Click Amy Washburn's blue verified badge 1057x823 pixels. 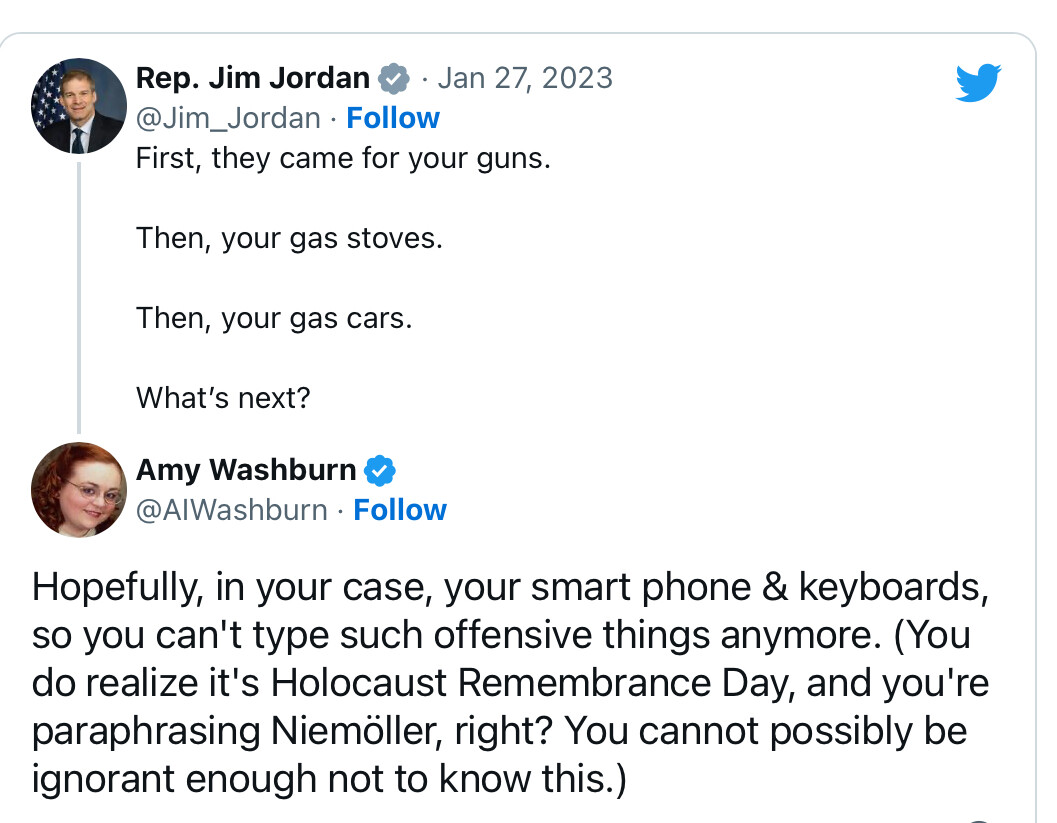(x=380, y=470)
